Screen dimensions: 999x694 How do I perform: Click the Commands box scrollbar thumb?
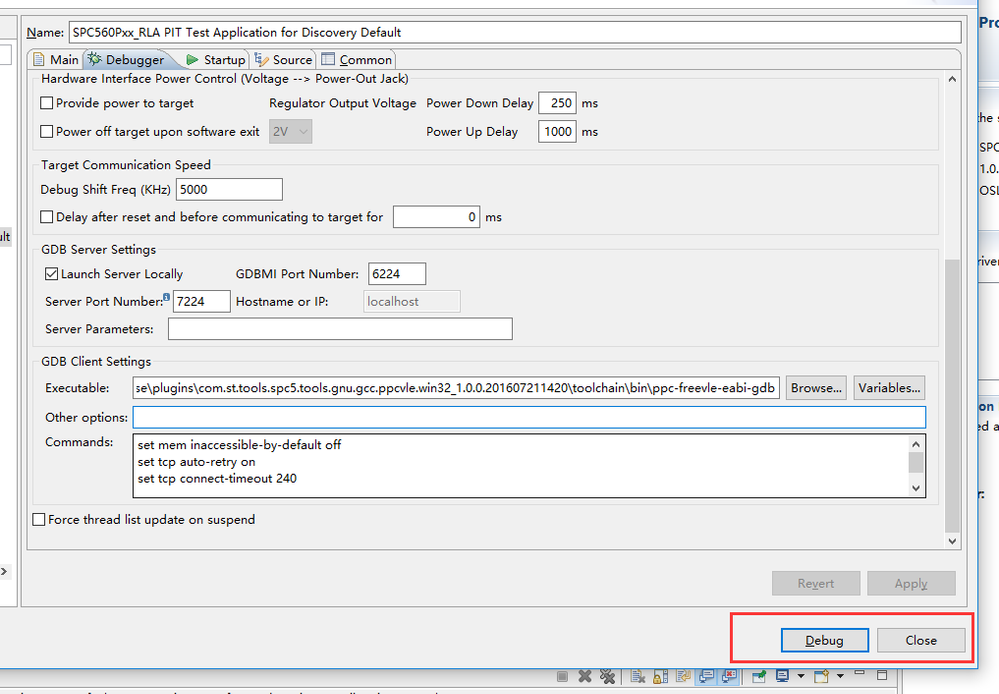click(916, 463)
